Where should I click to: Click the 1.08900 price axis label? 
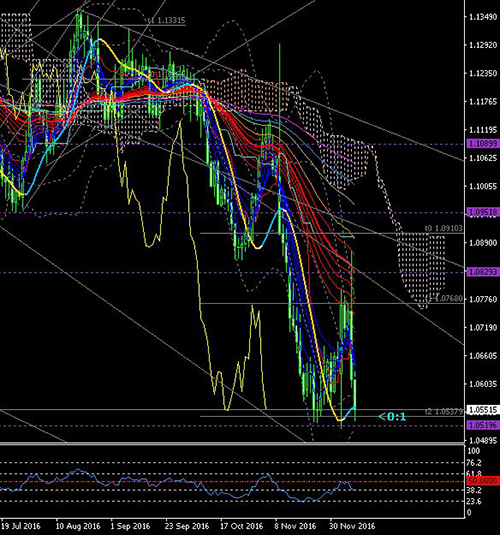(483, 243)
